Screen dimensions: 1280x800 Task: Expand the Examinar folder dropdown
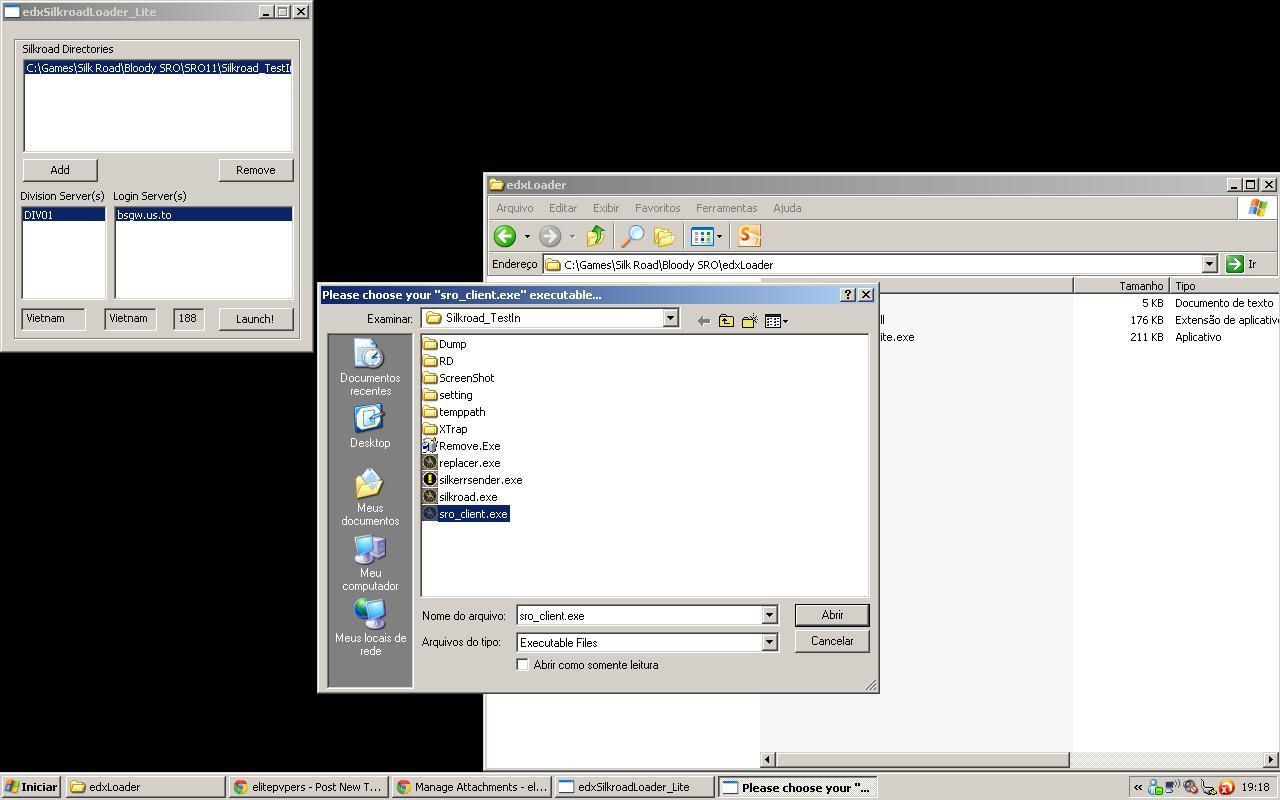click(x=671, y=318)
